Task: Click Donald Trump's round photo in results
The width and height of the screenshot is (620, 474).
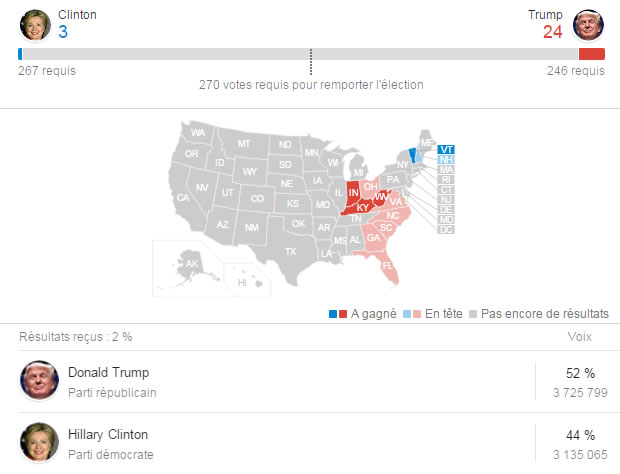Action: (x=39, y=380)
